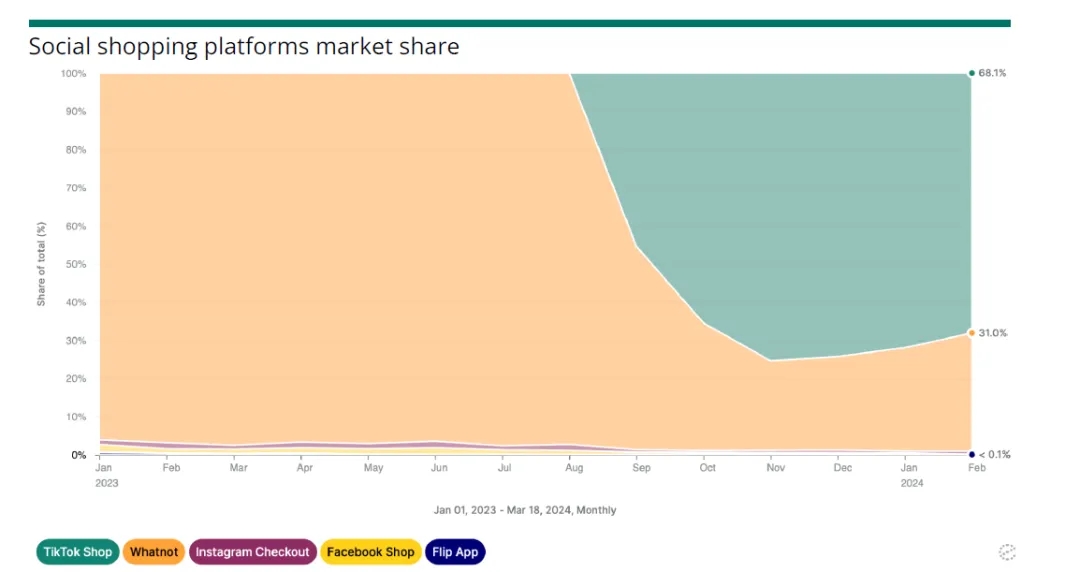Toggle the Whatnot legend series
Screen dimensions: 1080x572
click(x=154, y=551)
